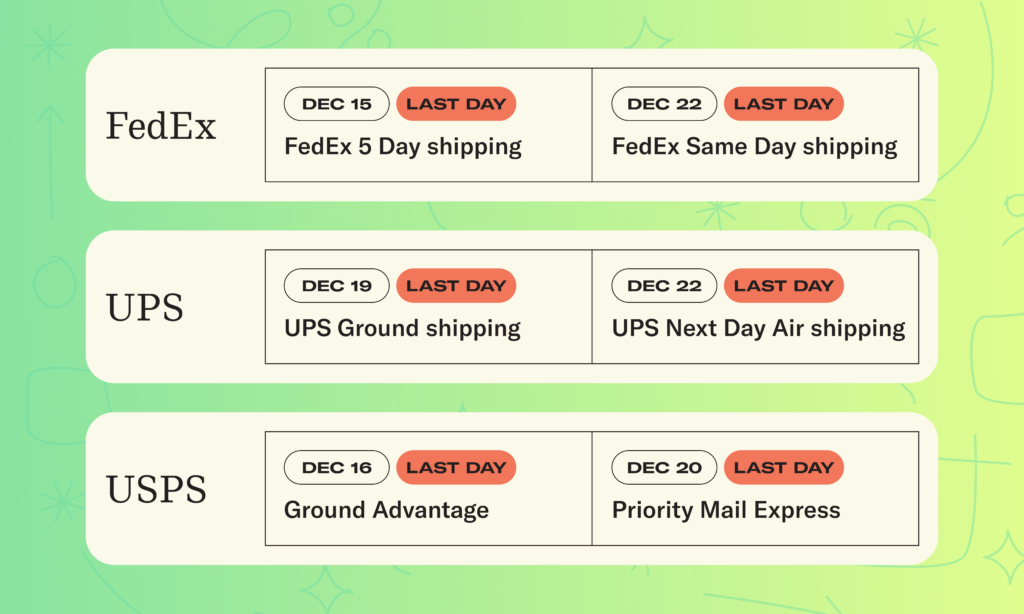The width and height of the screenshot is (1024, 614).
Task: Open UPS Ground shipping text
Action: tap(402, 328)
